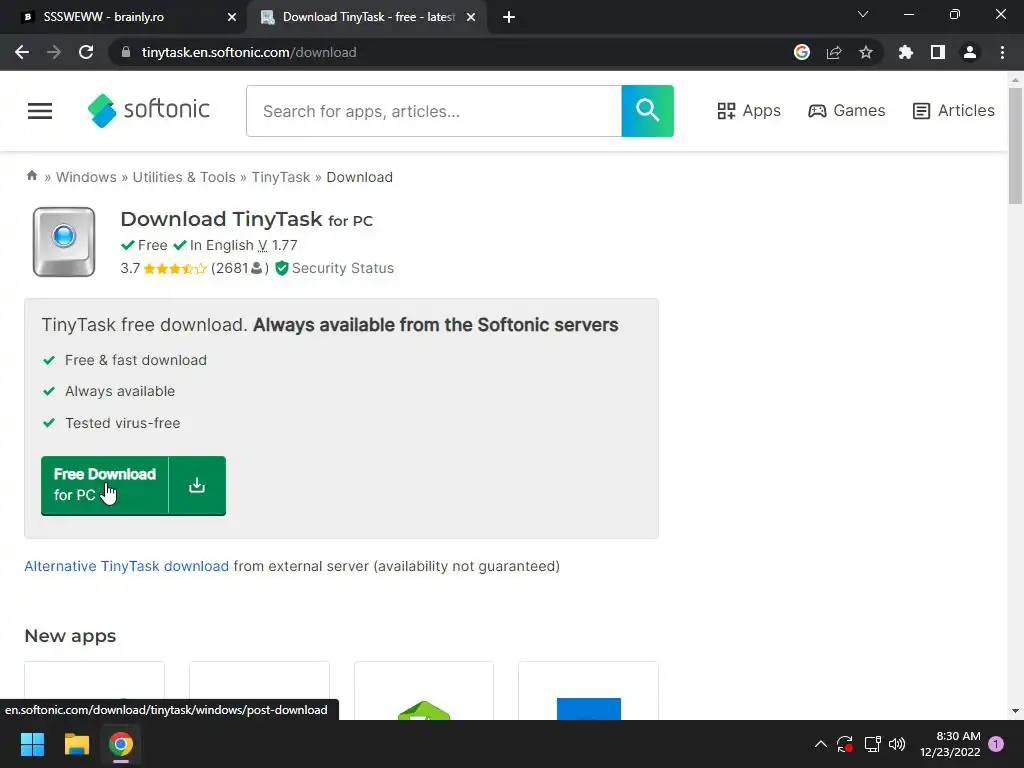
Task: Open the volume tray icon
Action: click(897, 744)
